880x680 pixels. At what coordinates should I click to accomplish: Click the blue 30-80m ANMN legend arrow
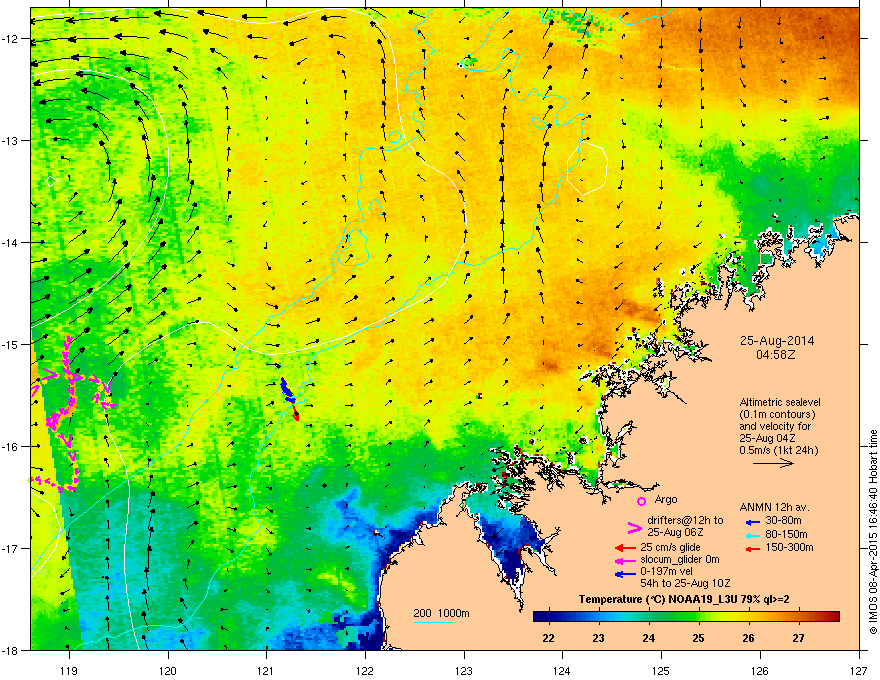(x=752, y=522)
